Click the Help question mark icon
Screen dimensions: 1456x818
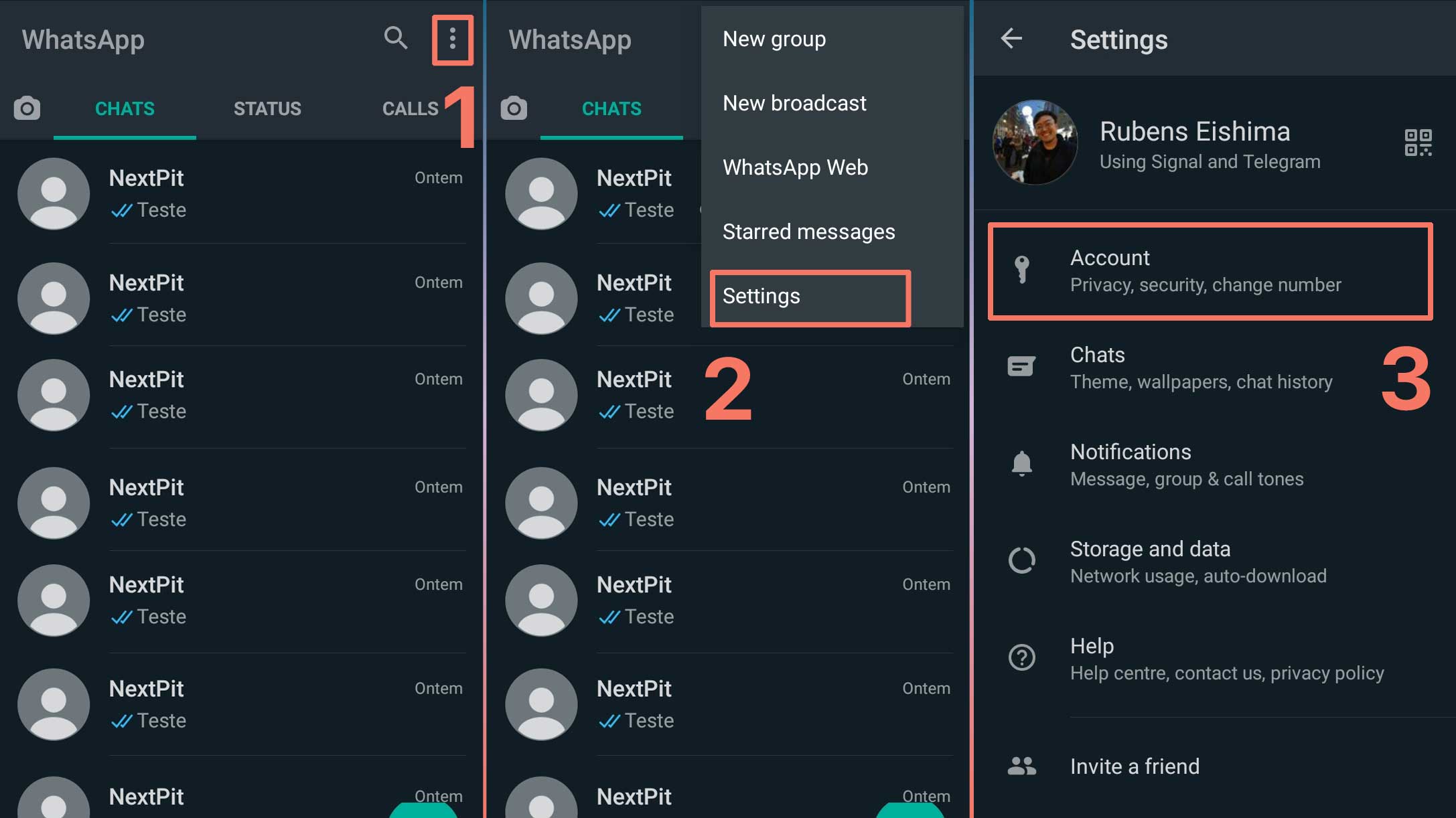(x=1021, y=657)
